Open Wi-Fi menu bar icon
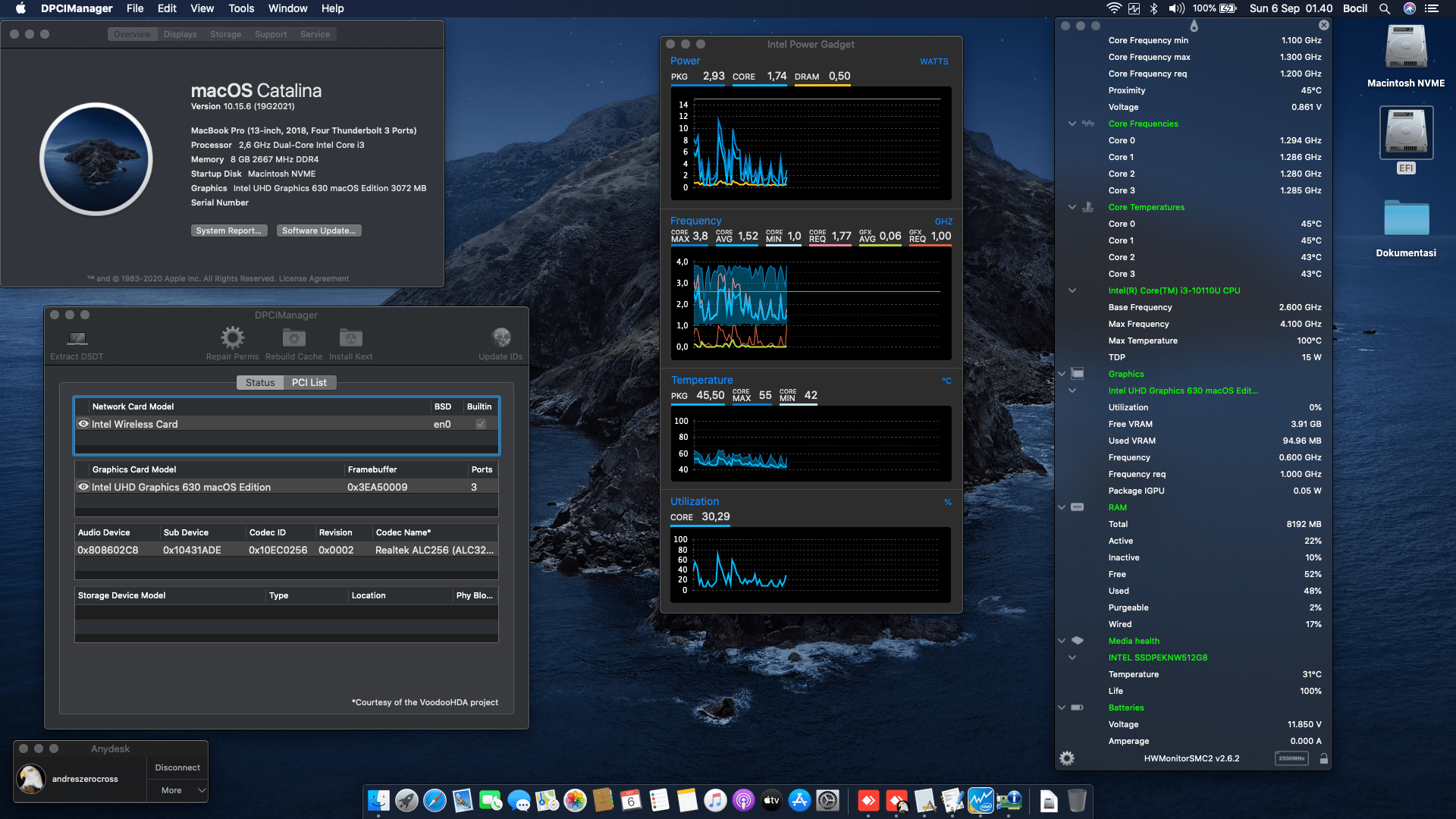Screen dimensions: 1456x819 point(1113,8)
